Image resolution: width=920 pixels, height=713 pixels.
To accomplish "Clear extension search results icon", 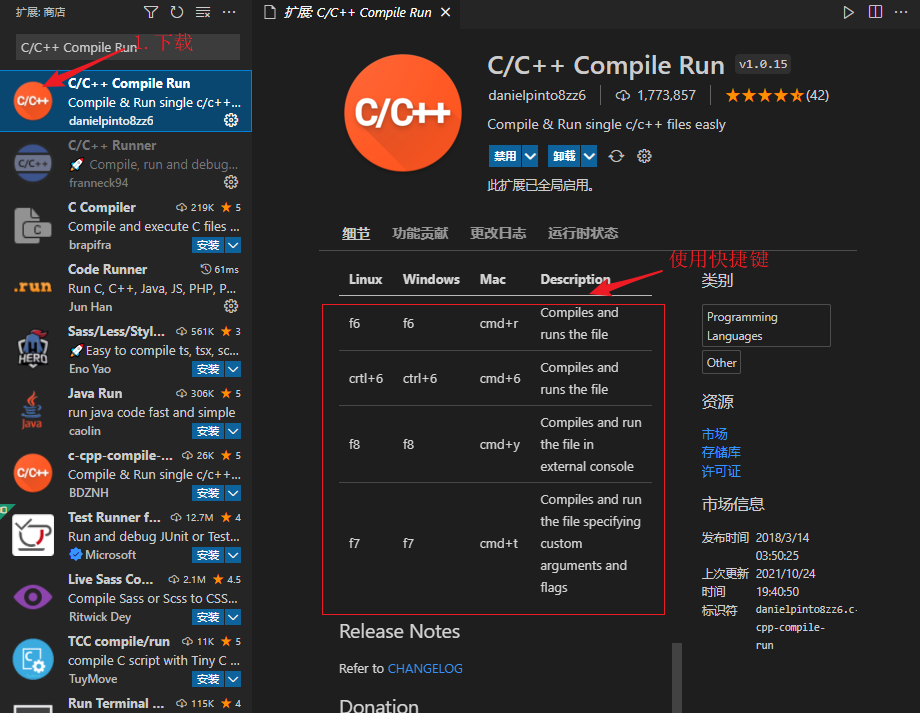I will [203, 12].
